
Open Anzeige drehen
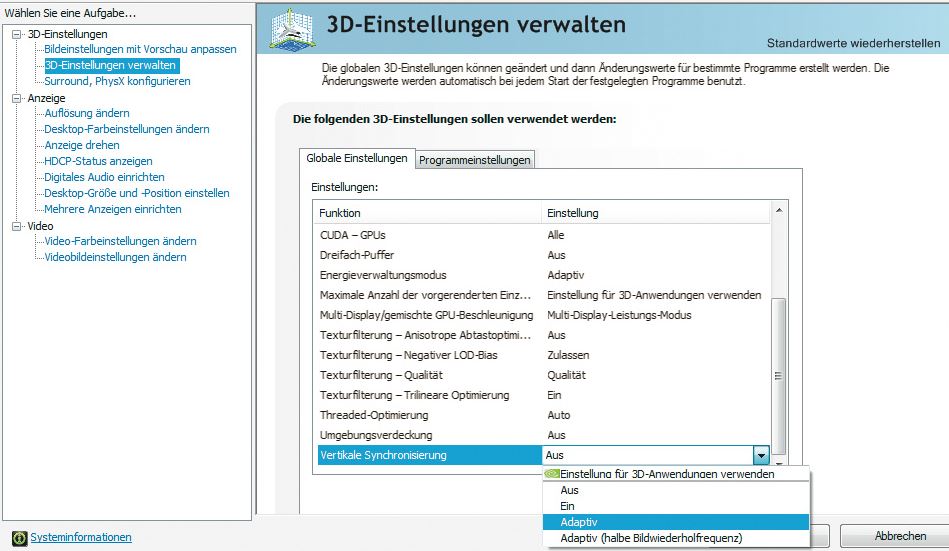tap(82, 145)
